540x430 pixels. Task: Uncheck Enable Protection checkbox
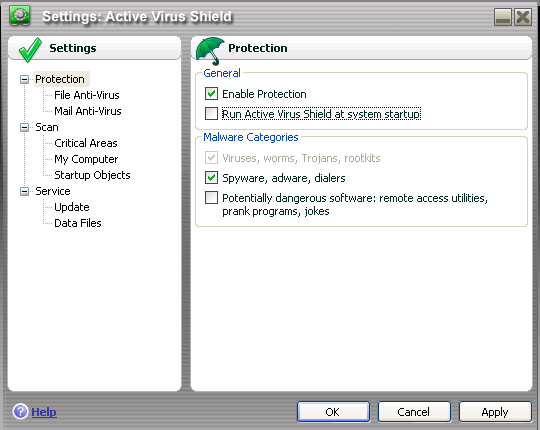(x=211, y=94)
